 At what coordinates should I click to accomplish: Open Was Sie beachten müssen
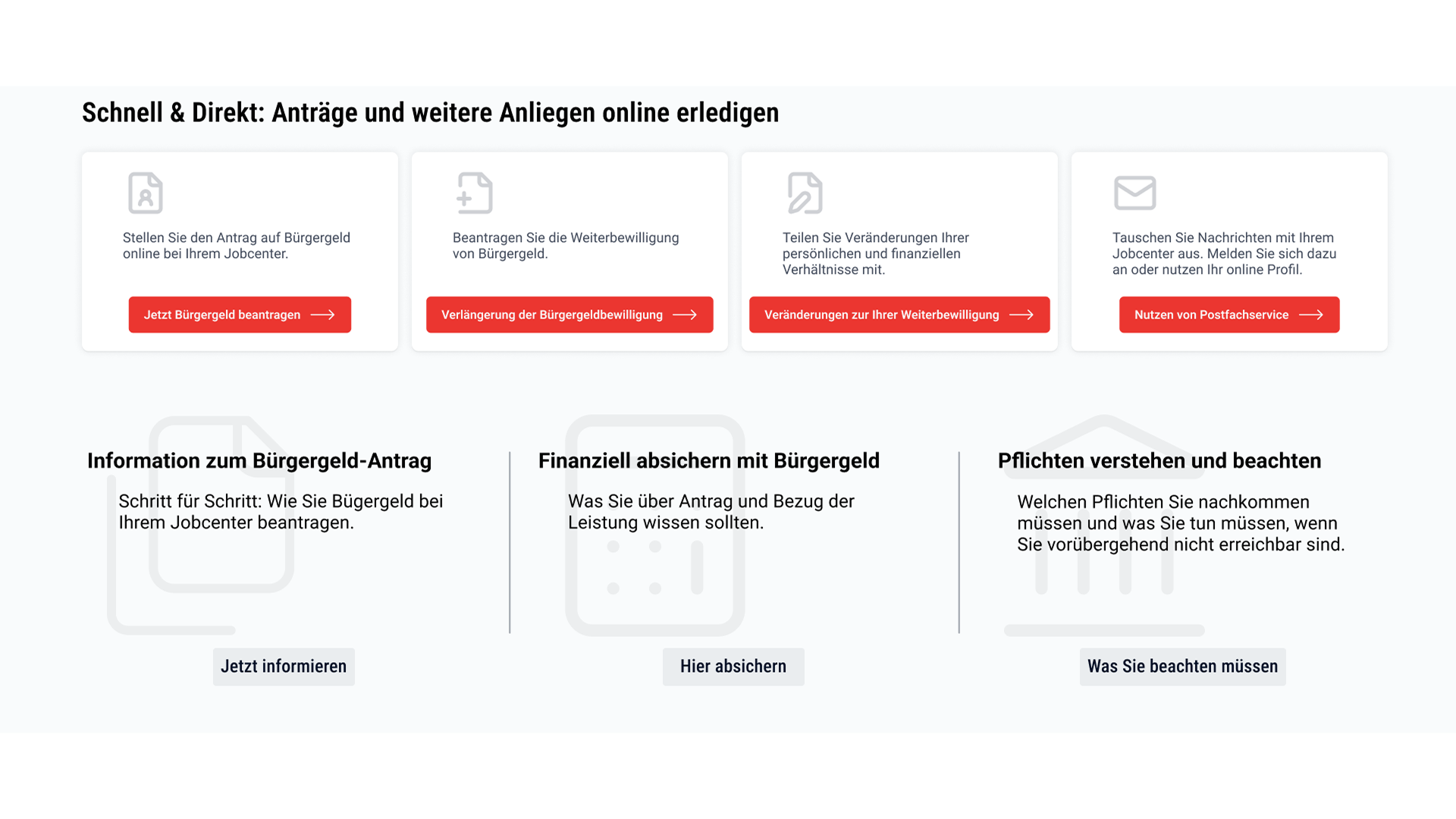click(x=1182, y=667)
